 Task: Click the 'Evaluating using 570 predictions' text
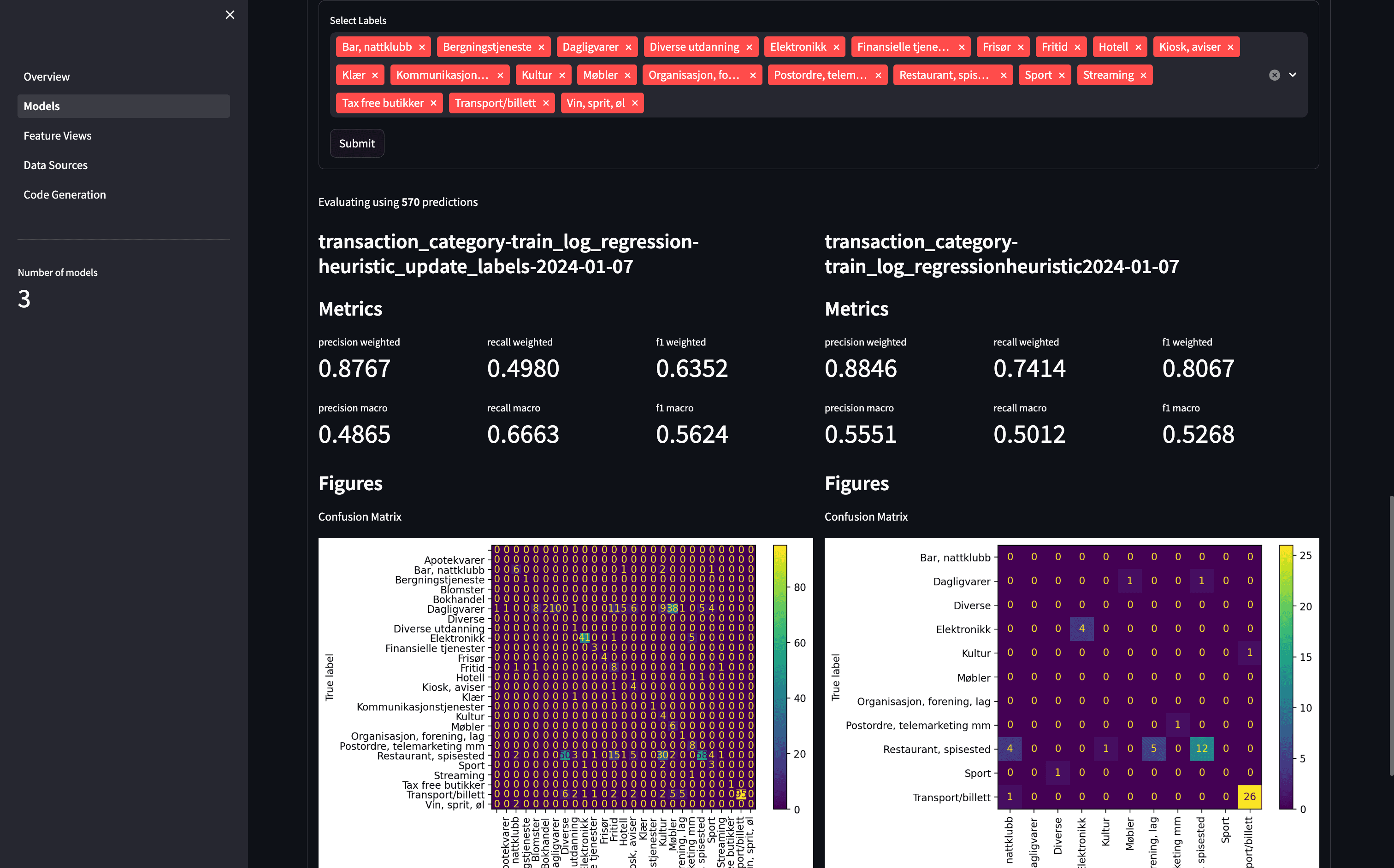[398, 202]
